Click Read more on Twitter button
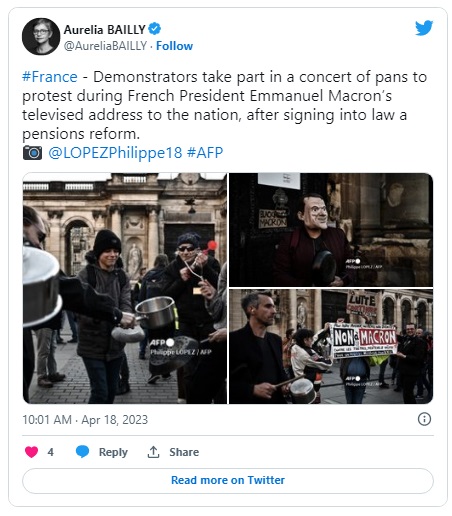Screen dimensions: 452x516 [228, 480]
